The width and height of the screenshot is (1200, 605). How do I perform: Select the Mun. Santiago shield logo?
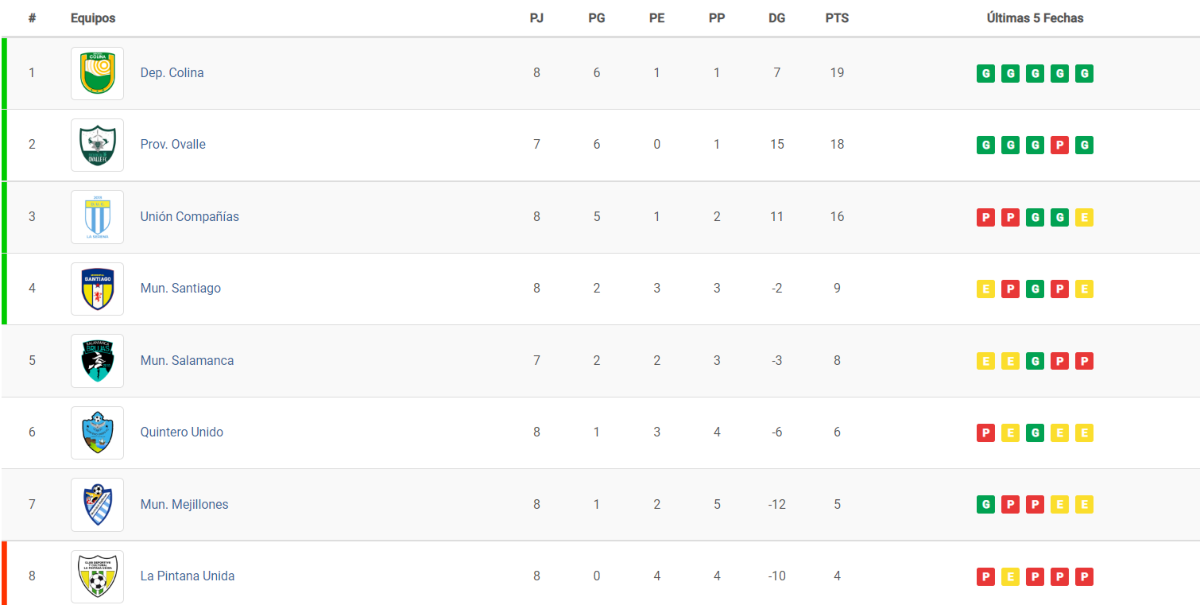pos(97,289)
